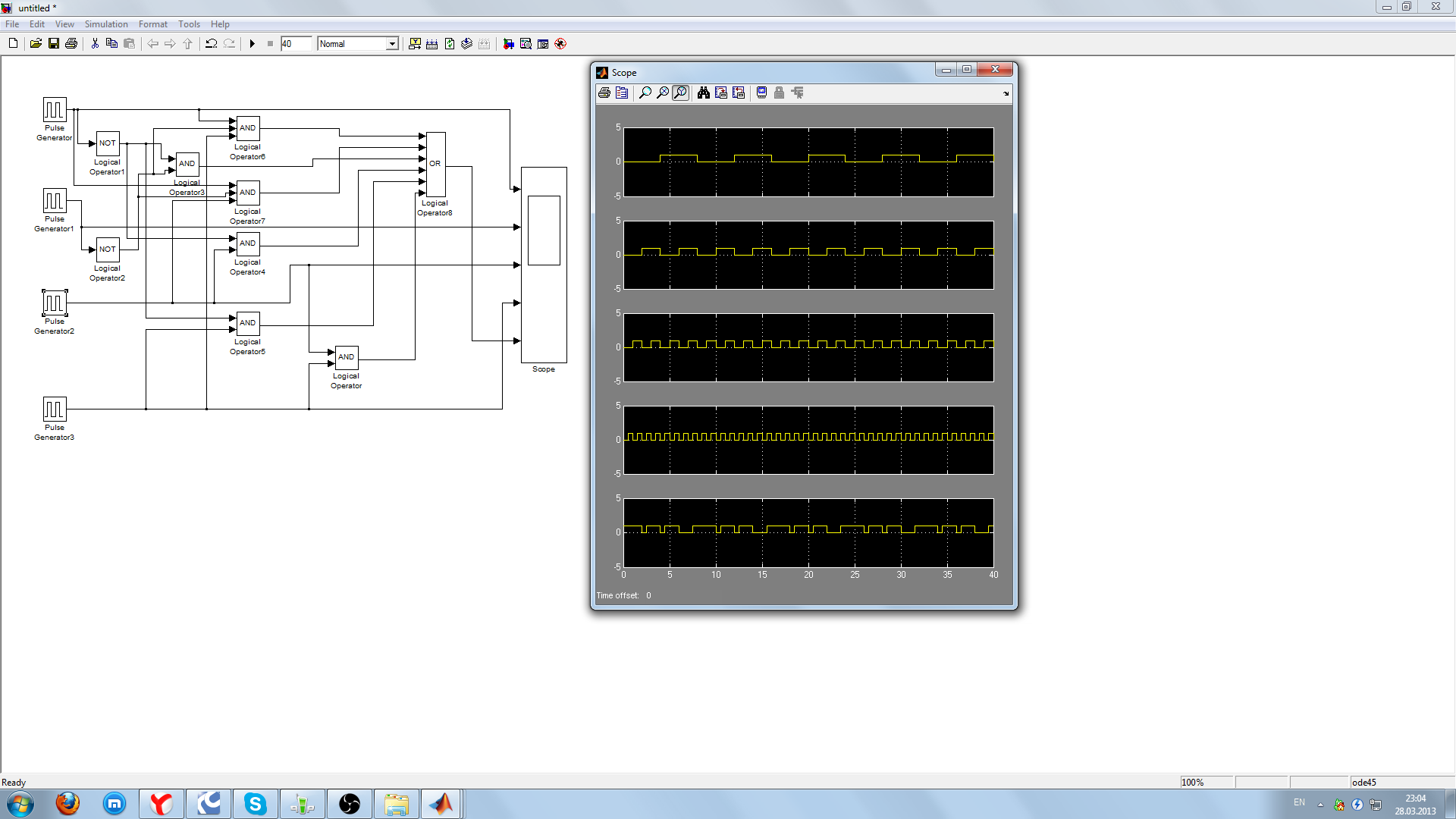
Task: Click the EN language indicator
Action: 1299,802
